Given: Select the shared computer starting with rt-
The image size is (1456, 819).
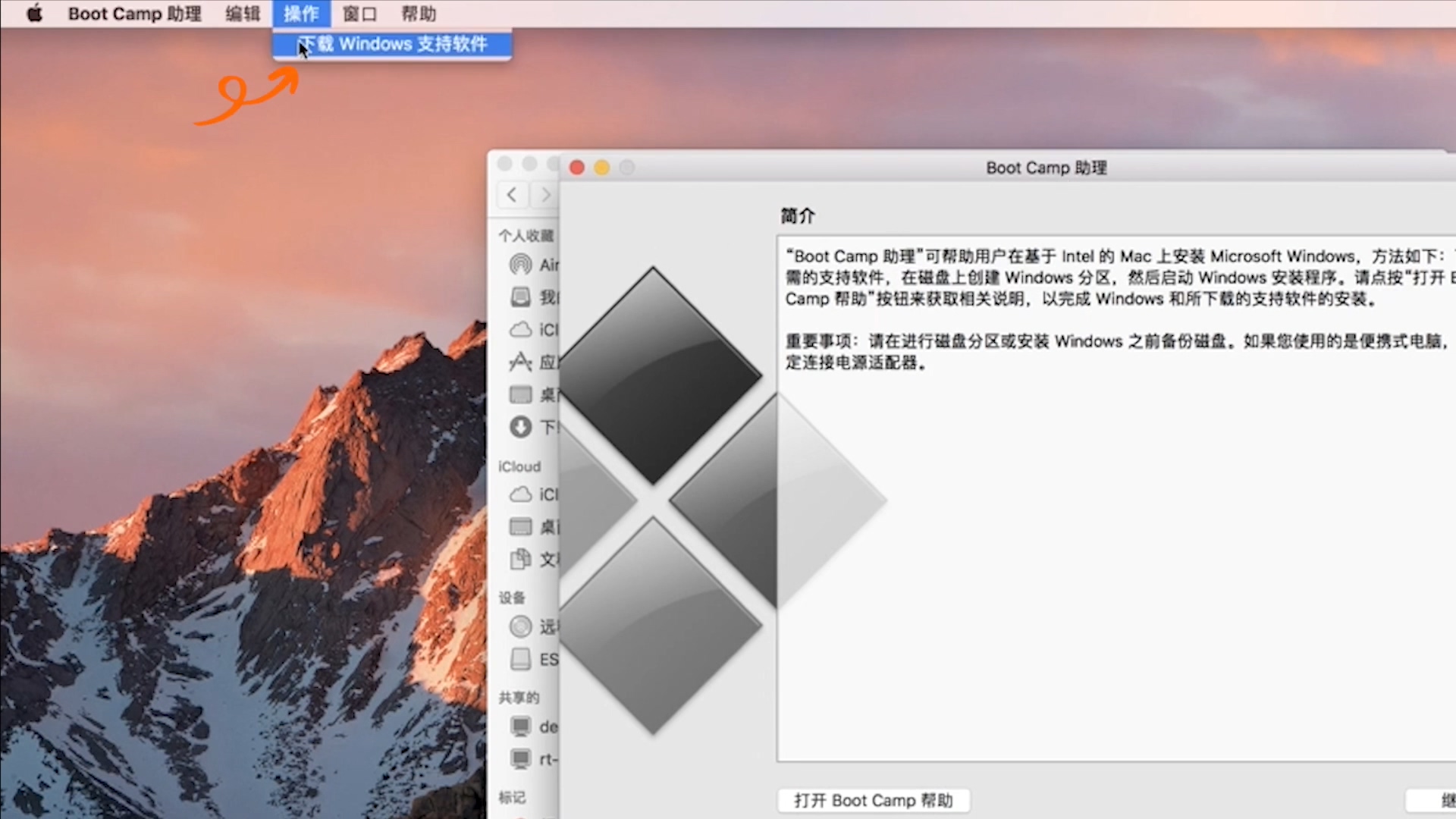Looking at the screenshot, I should coord(534,758).
